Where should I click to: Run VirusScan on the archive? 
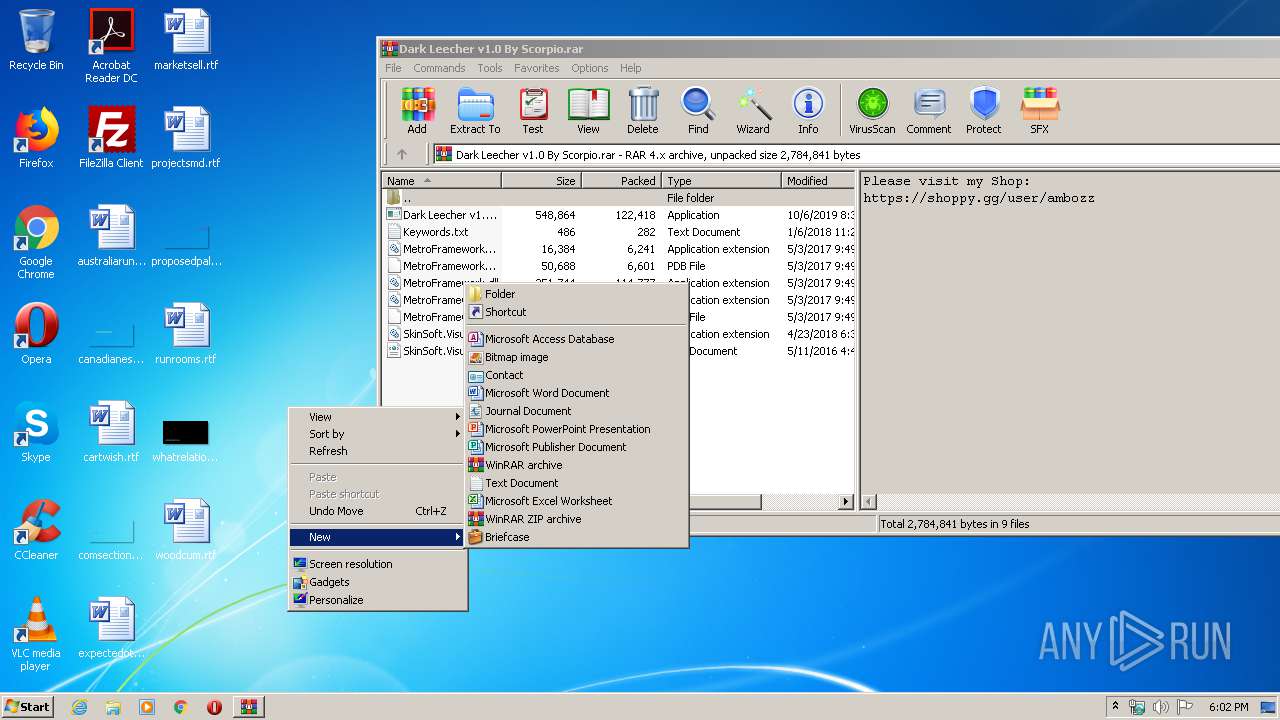872,110
